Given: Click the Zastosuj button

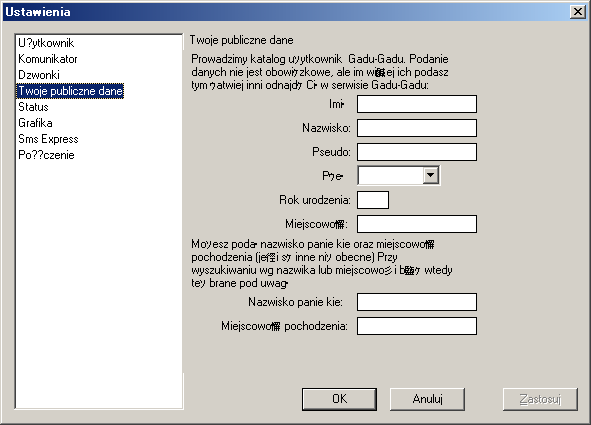Looking at the screenshot, I should point(540,399).
